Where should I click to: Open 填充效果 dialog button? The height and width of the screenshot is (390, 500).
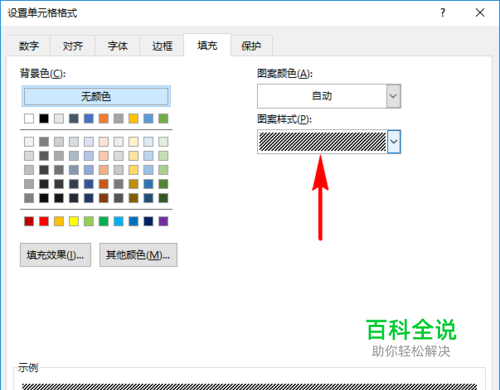(x=55, y=255)
